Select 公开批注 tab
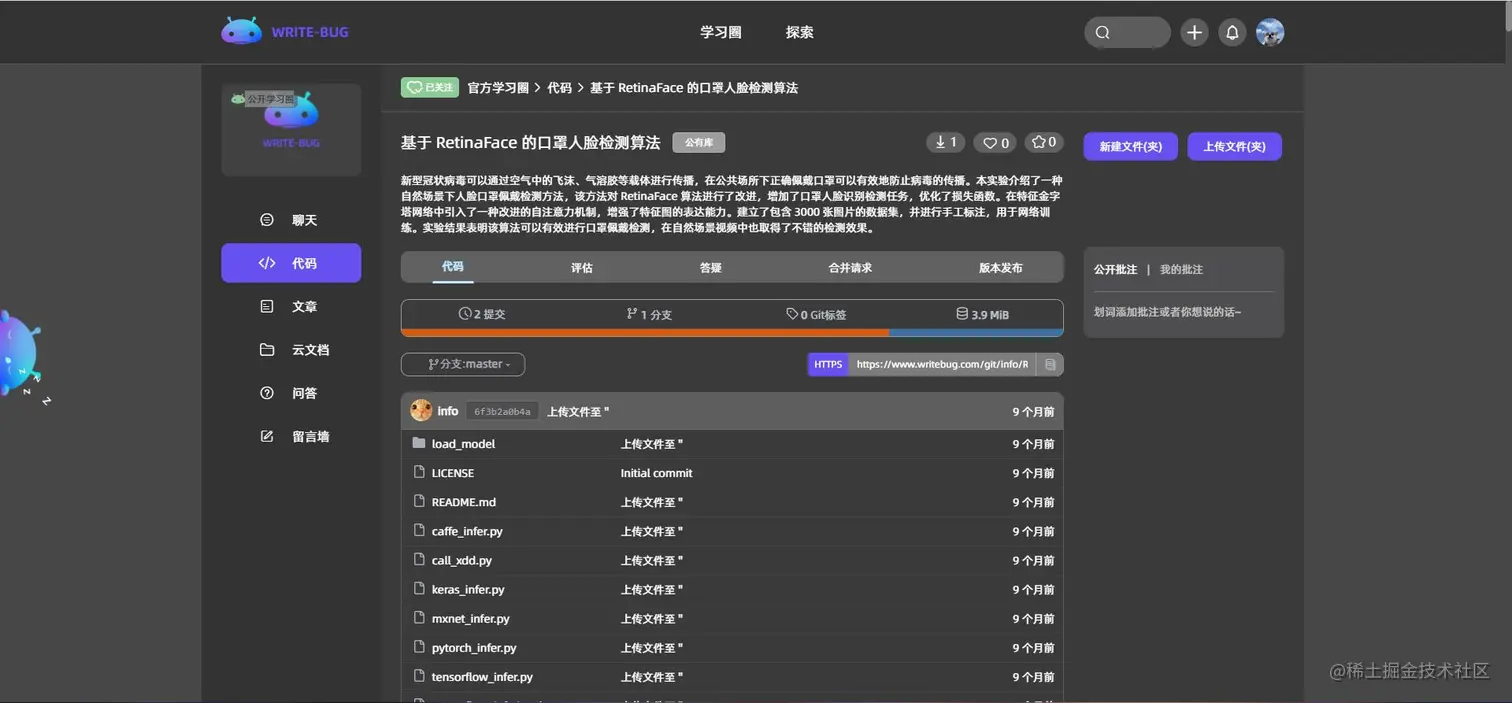This screenshot has height=703, width=1512. click(1115, 270)
